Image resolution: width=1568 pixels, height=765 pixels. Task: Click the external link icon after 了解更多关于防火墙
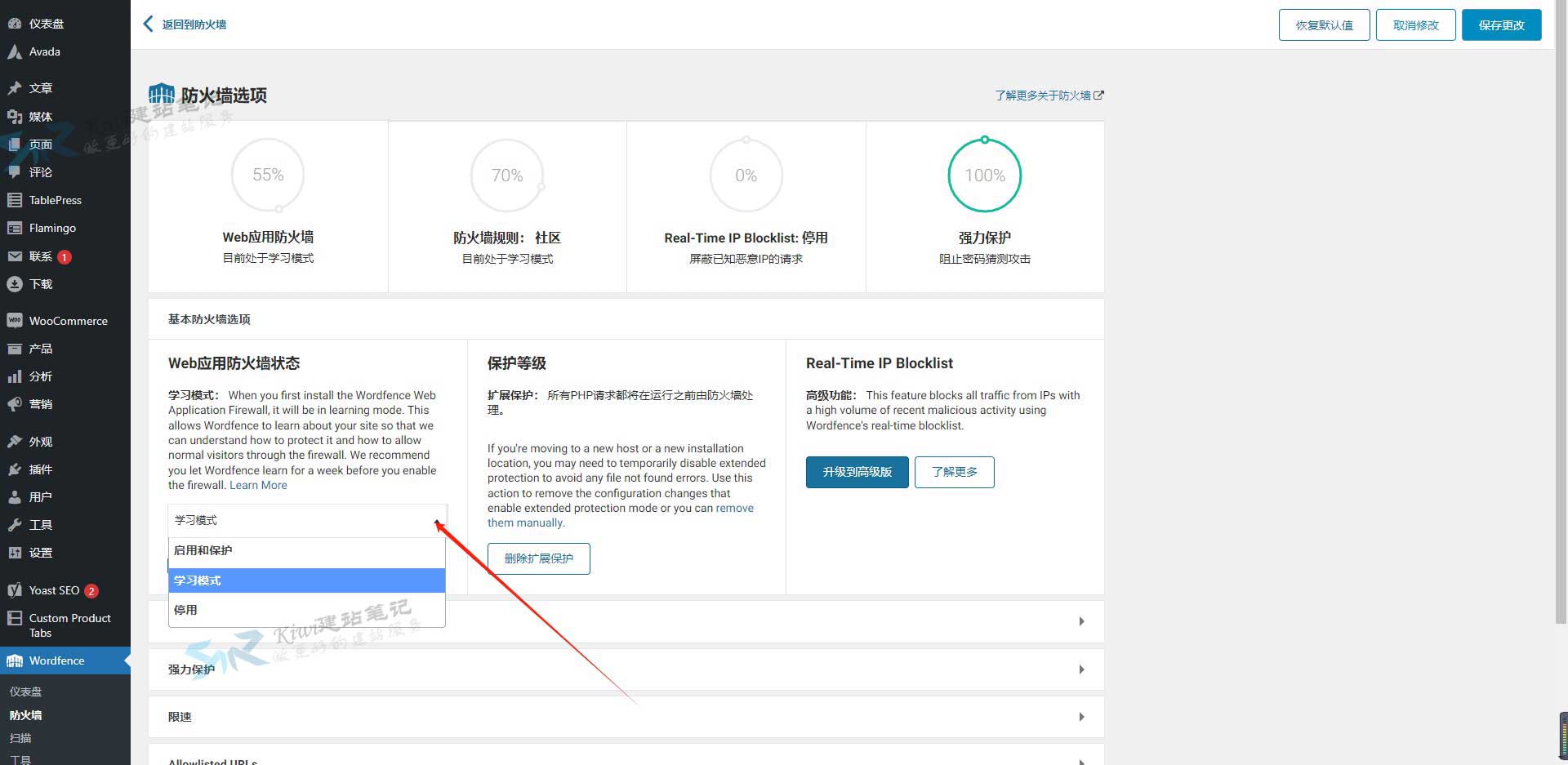point(1098,96)
